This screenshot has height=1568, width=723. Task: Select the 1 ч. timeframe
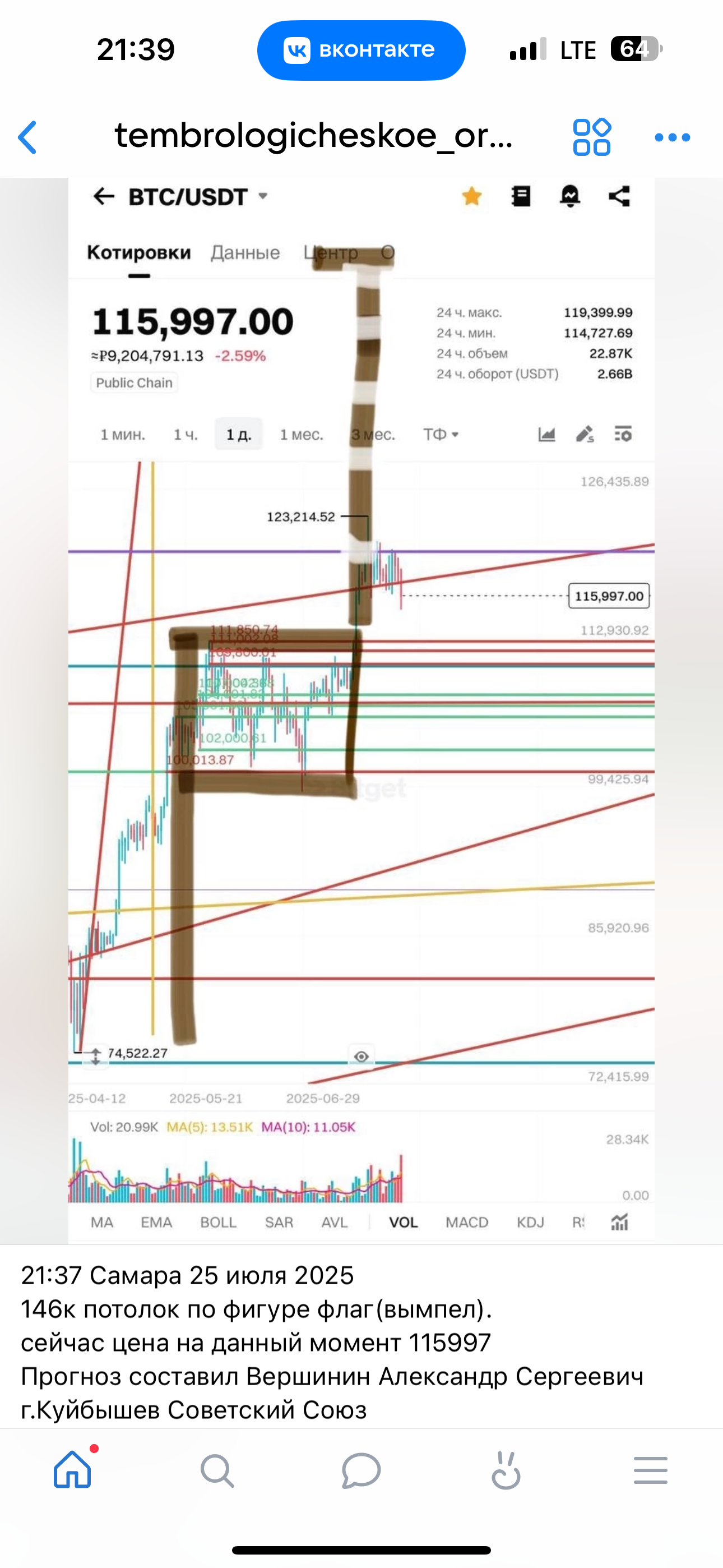tap(186, 435)
